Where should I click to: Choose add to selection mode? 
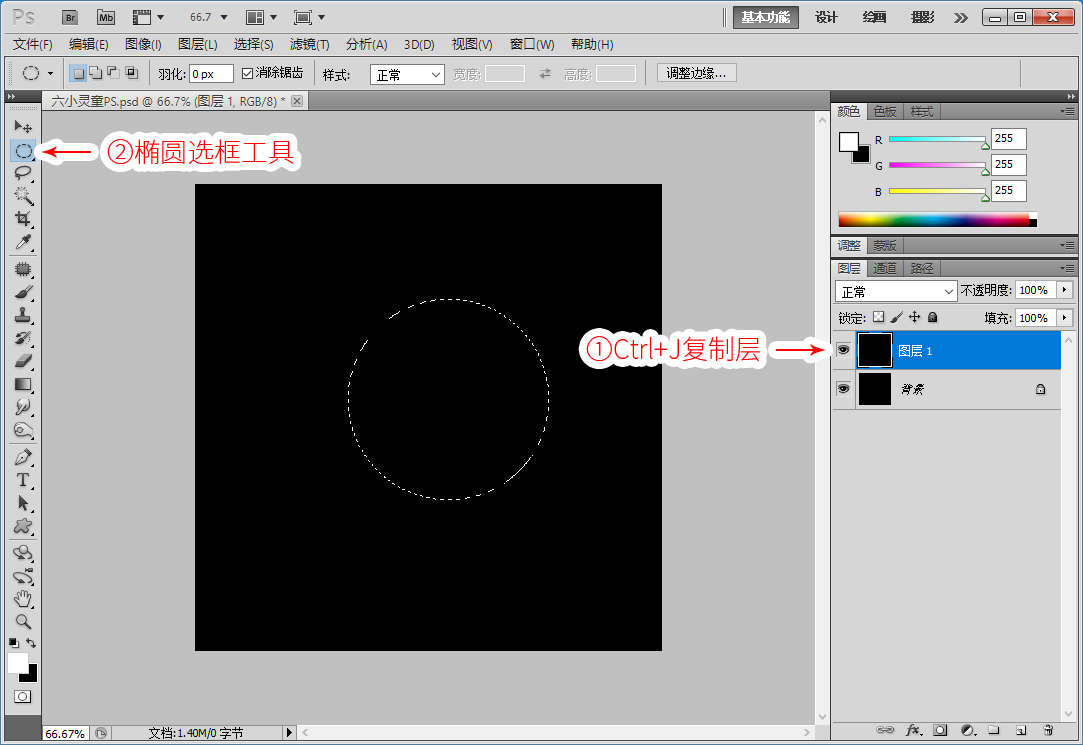96,73
